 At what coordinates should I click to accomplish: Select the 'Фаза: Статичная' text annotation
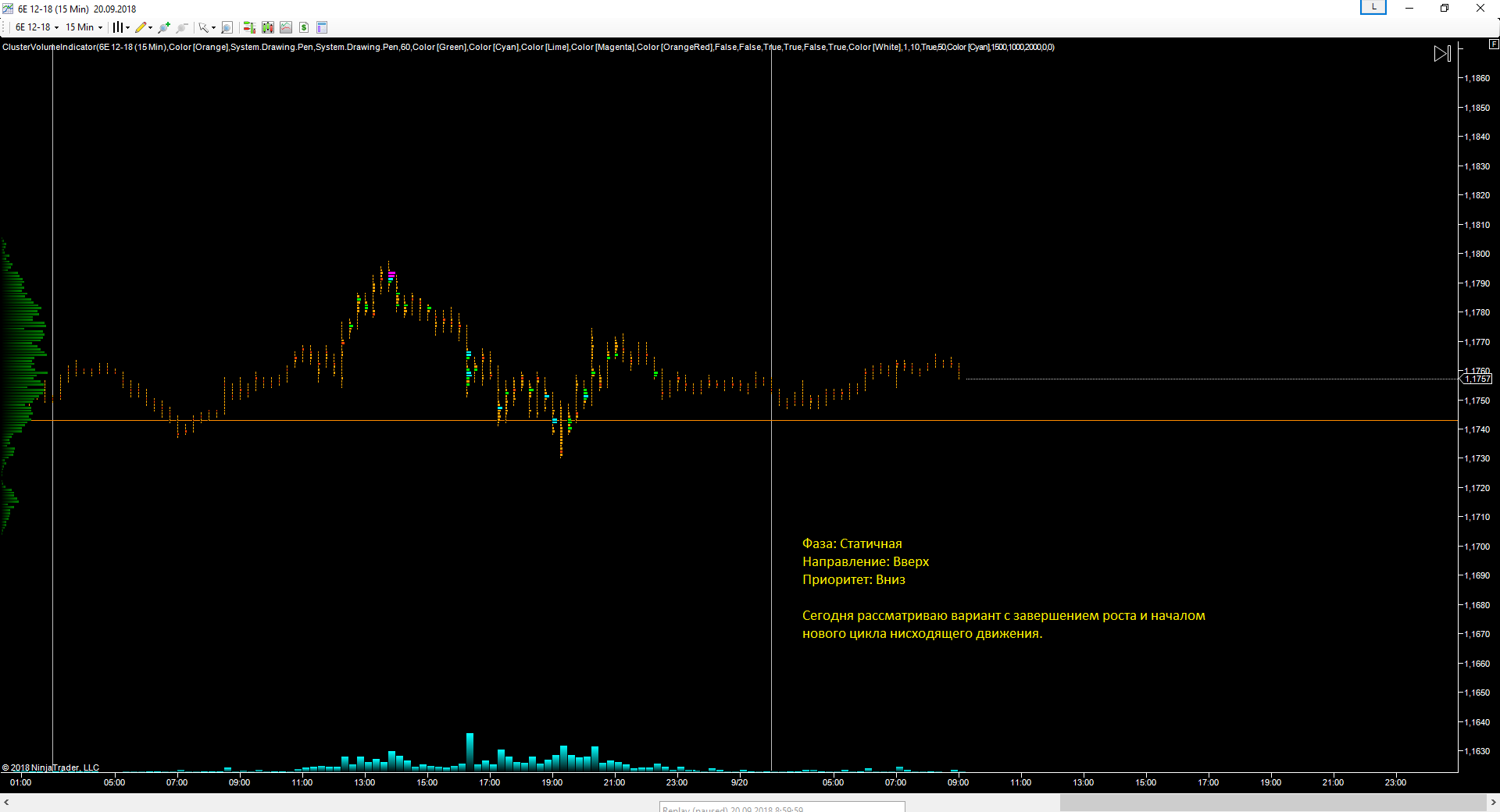pyautogui.click(x=852, y=543)
